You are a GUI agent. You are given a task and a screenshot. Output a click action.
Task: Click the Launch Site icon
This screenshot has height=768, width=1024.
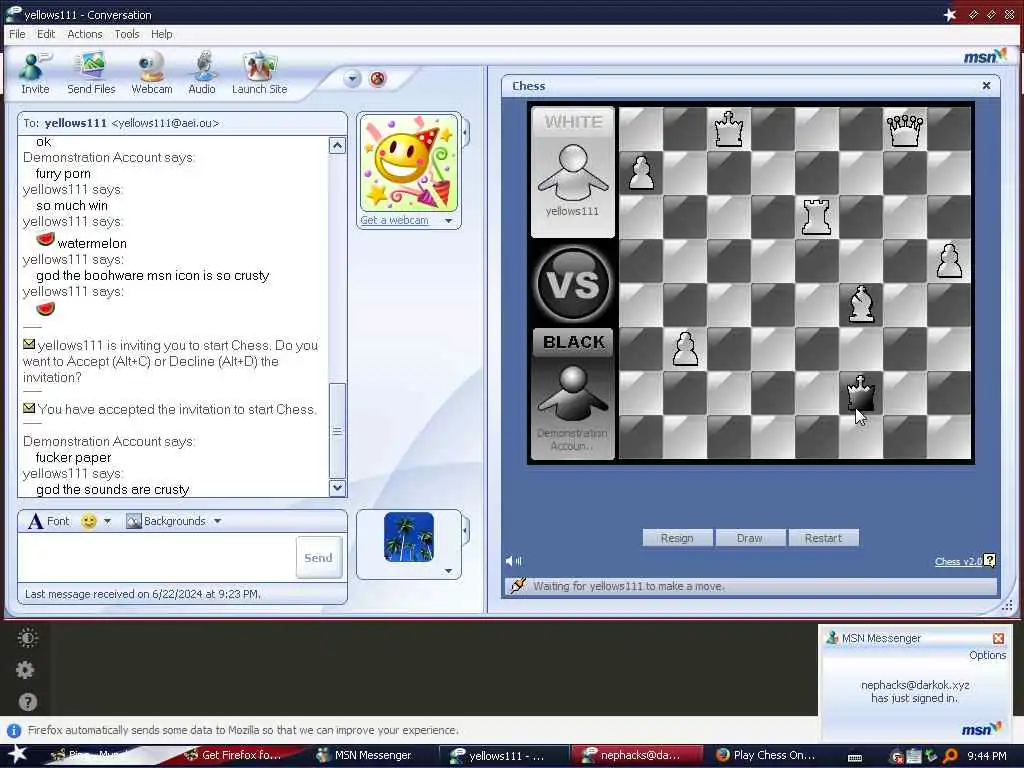(259, 73)
